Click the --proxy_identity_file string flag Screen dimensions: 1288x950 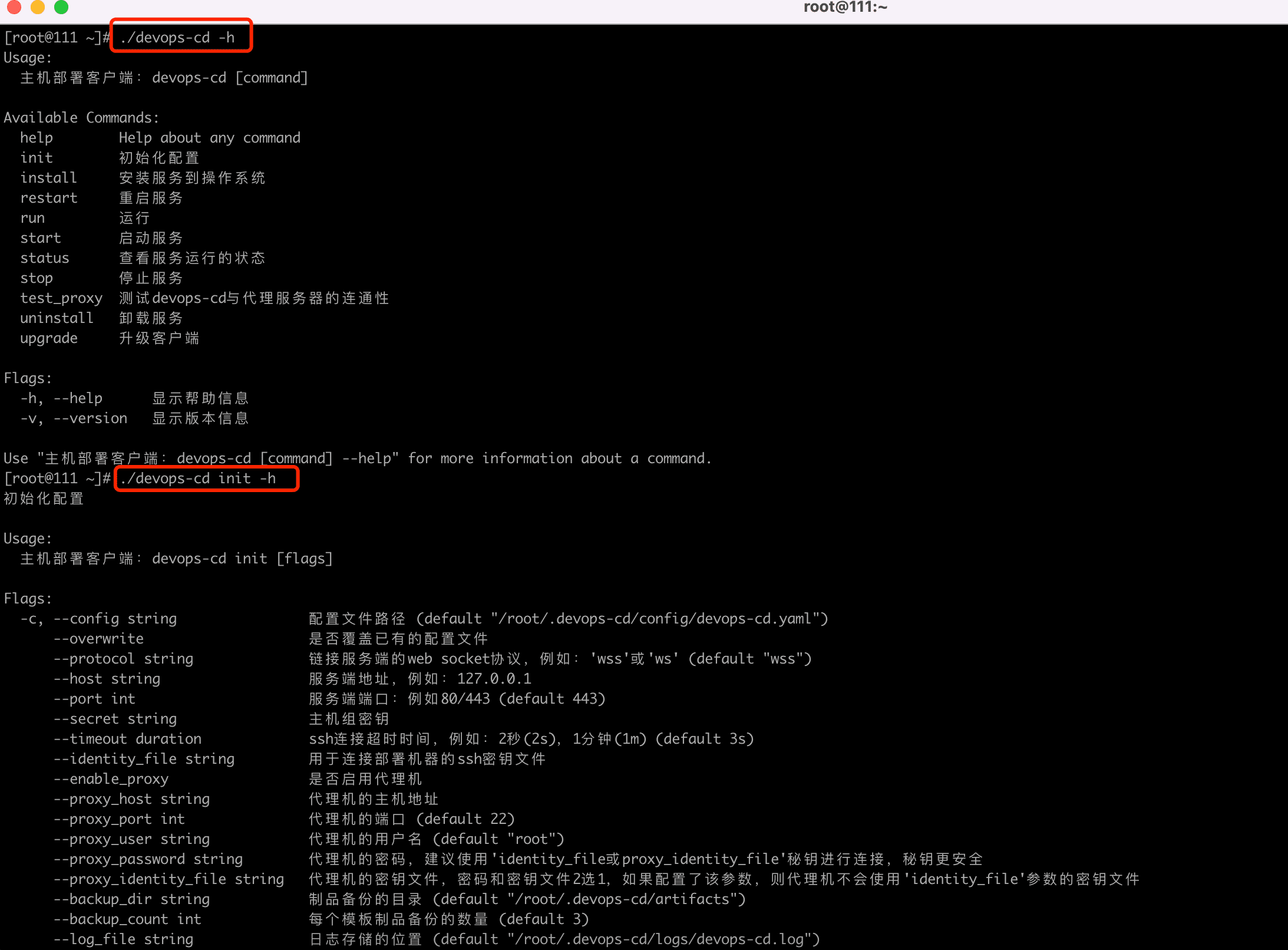(169, 879)
